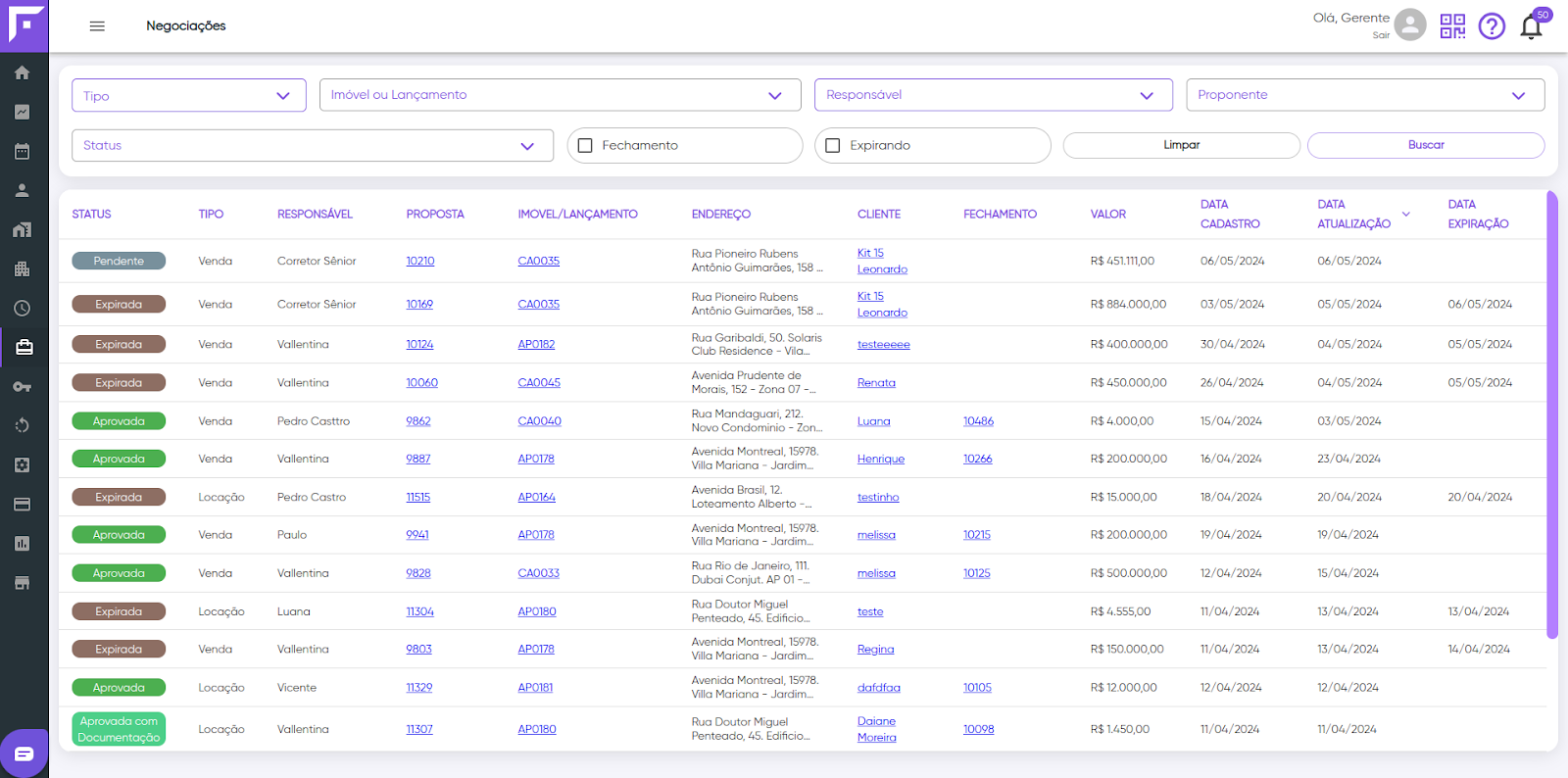Open proposal 10210 link
1568x778 pixels.
pyautogui.click(x=420, y=261)
